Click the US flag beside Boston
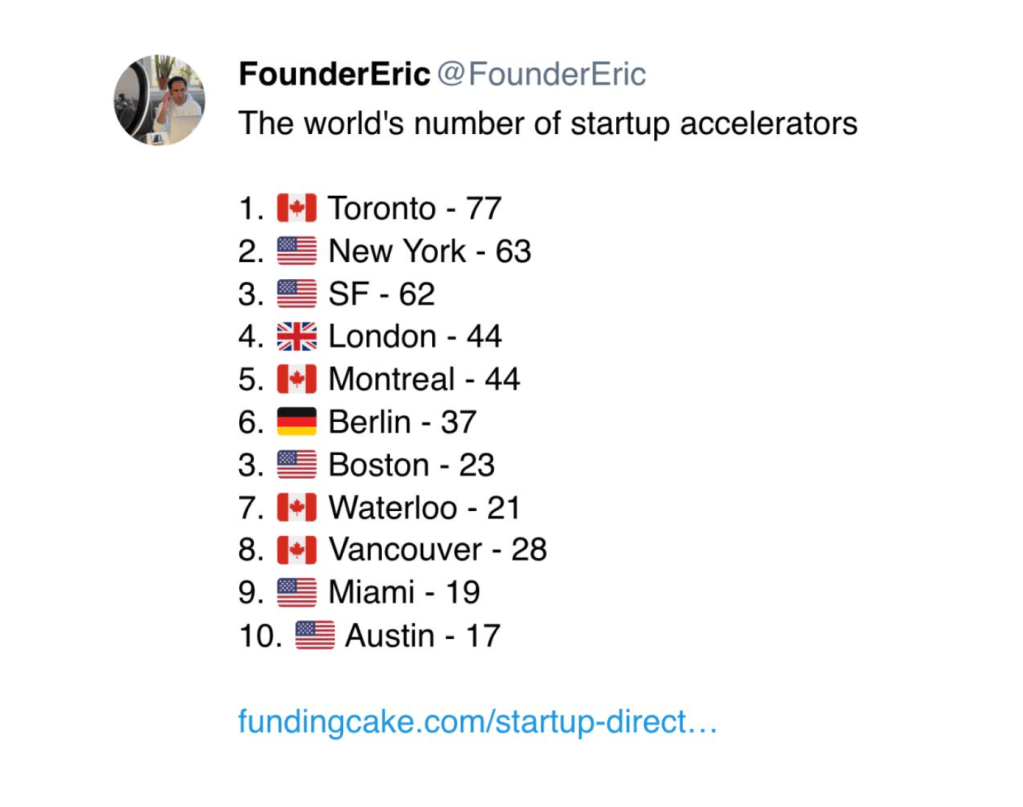Image resolution: width=1023 pixels, height=807 pixels. pyautogui.click(x=296, y=465)
